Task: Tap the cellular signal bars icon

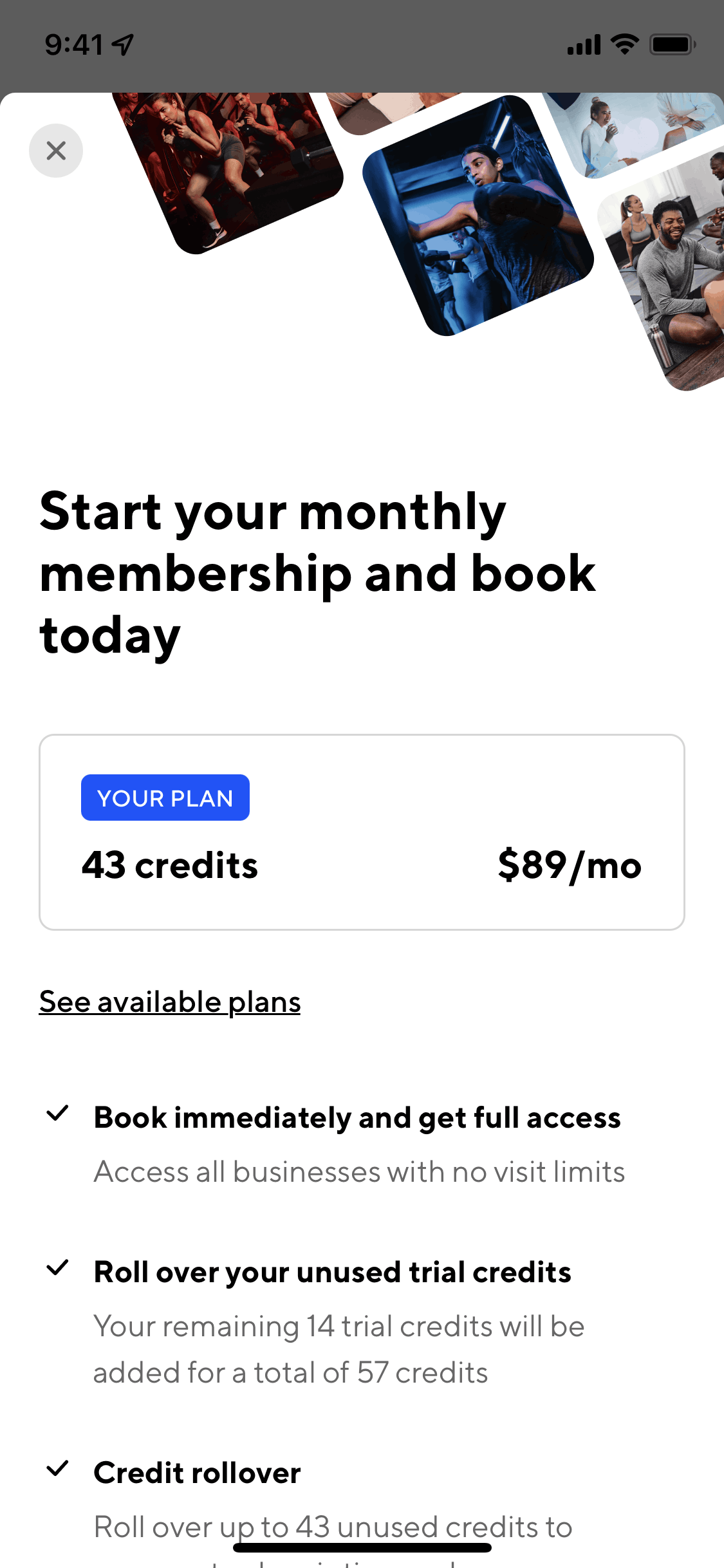Action: 584,45
